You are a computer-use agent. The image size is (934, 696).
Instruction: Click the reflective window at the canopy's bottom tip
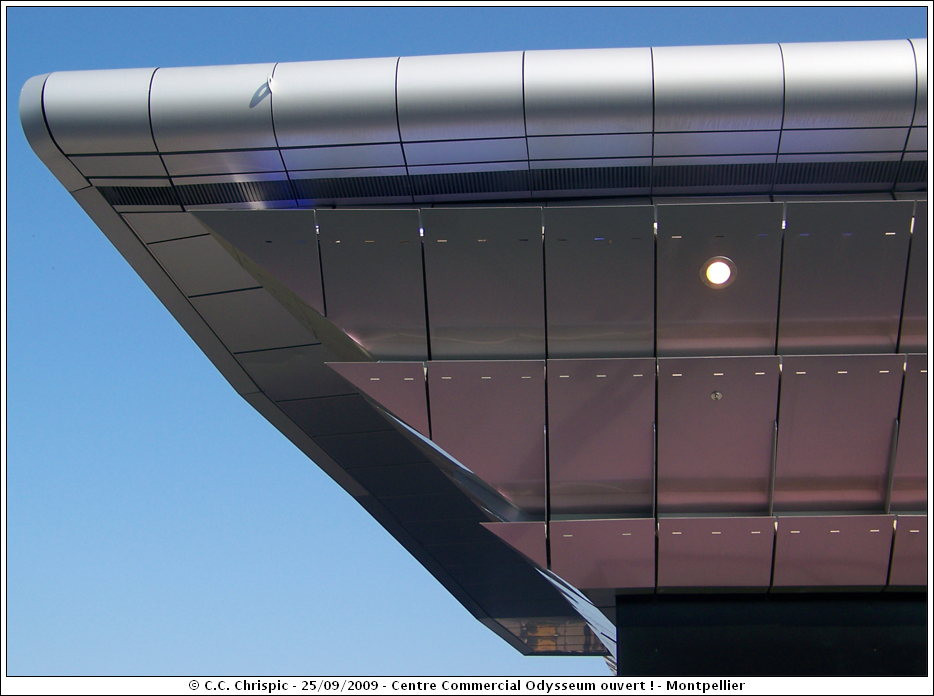pyautogui.click(x=555, y=634)
